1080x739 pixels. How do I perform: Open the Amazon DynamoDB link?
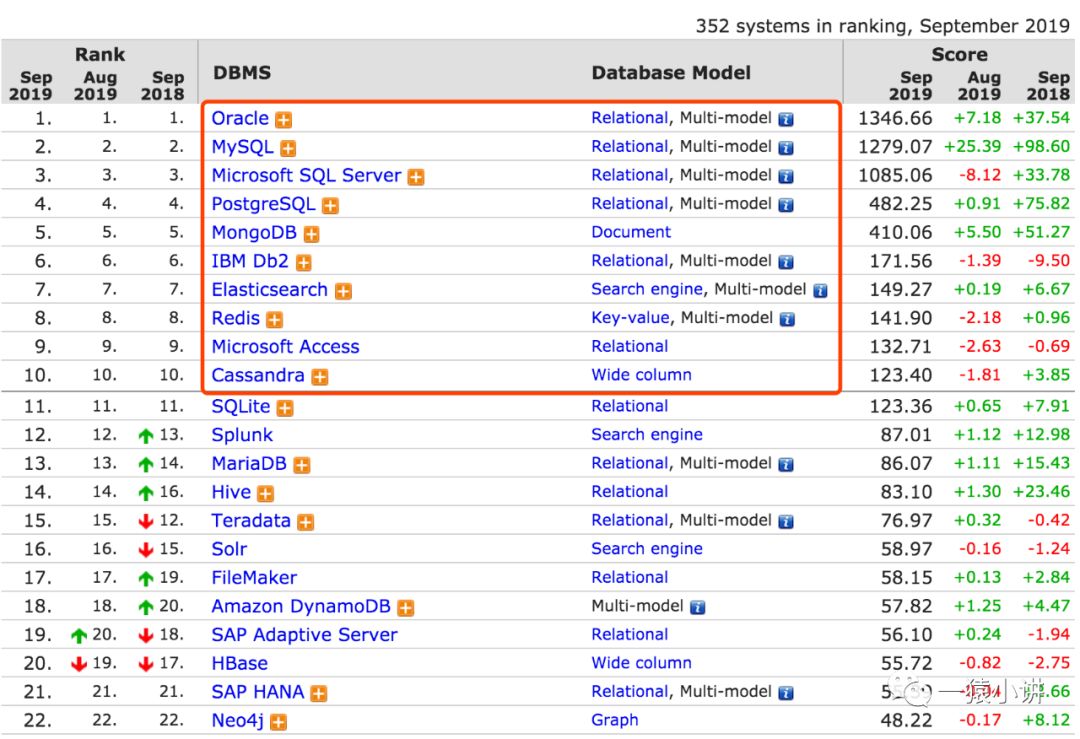click(x=301, y=607)
